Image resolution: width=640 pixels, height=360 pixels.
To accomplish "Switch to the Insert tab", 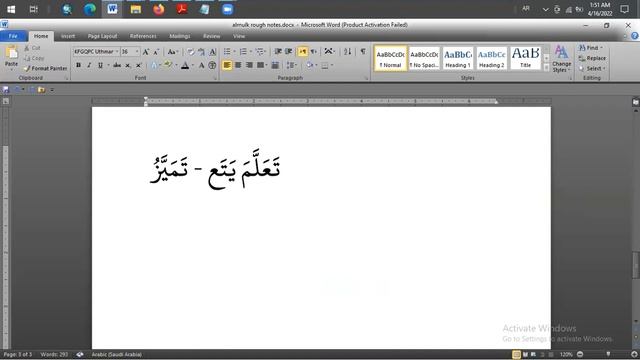I will [68, 36].
